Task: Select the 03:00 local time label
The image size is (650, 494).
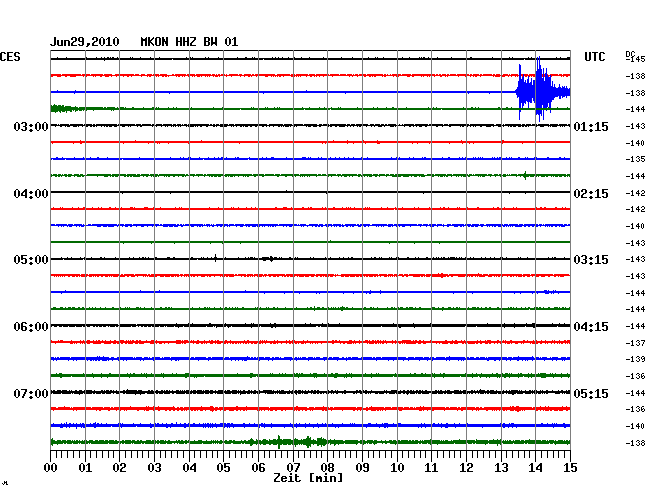Action: [x=31, y=126]
